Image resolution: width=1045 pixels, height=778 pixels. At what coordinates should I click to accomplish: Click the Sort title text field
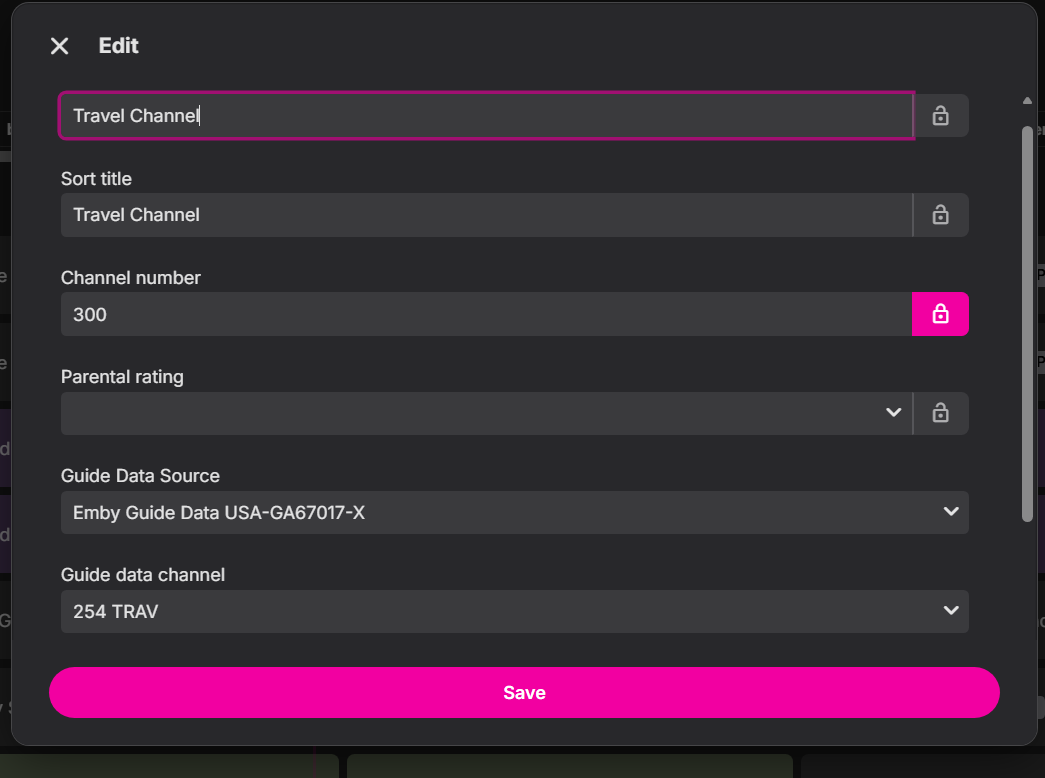point(486,215)
